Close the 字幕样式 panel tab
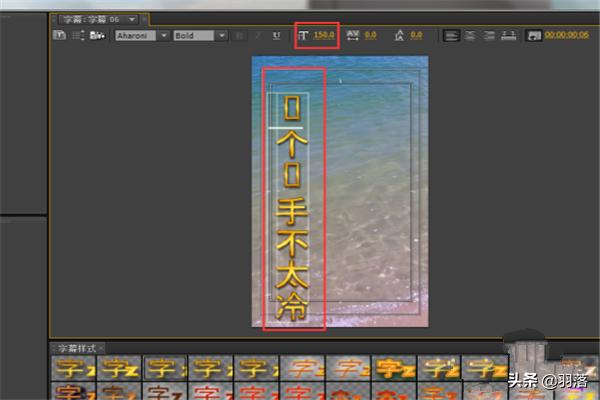Screen dimensions: 600x400 point(101,348)
